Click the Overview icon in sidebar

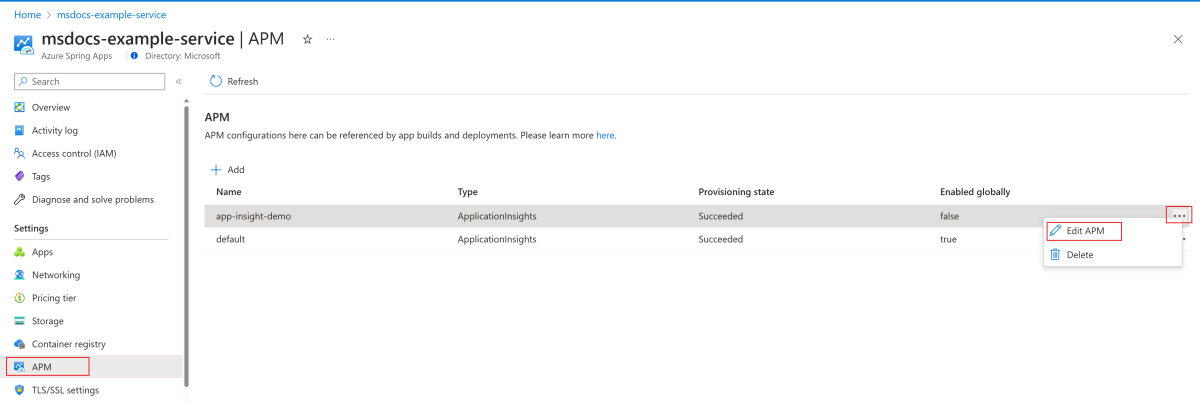[x=20, y=107]
